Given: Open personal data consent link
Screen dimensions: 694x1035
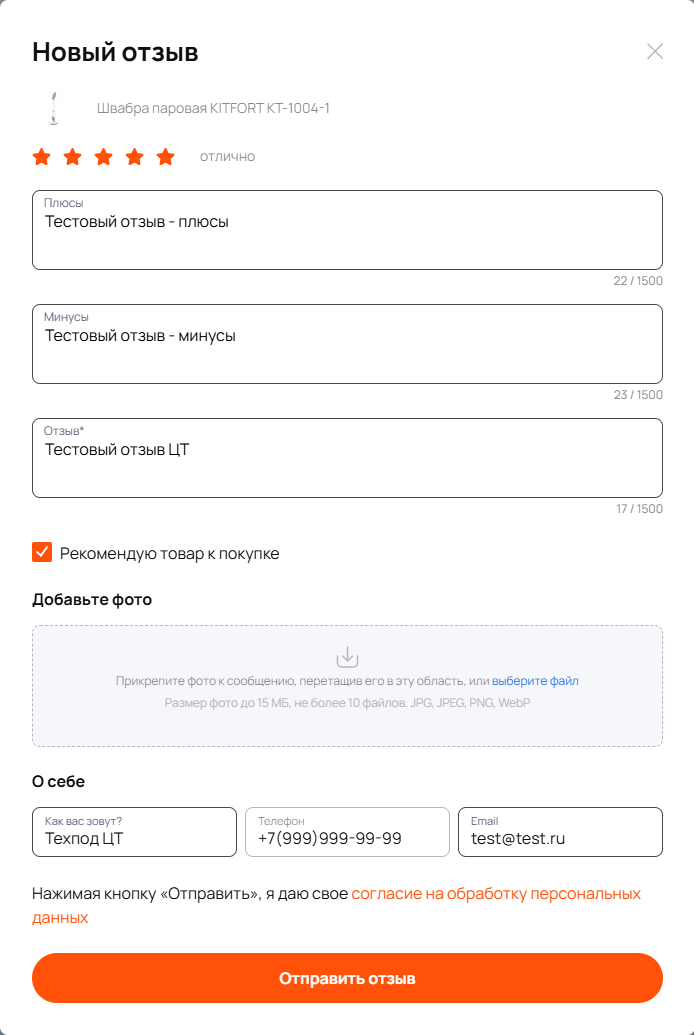Looking at the screenshot, I should click(337, 906).
